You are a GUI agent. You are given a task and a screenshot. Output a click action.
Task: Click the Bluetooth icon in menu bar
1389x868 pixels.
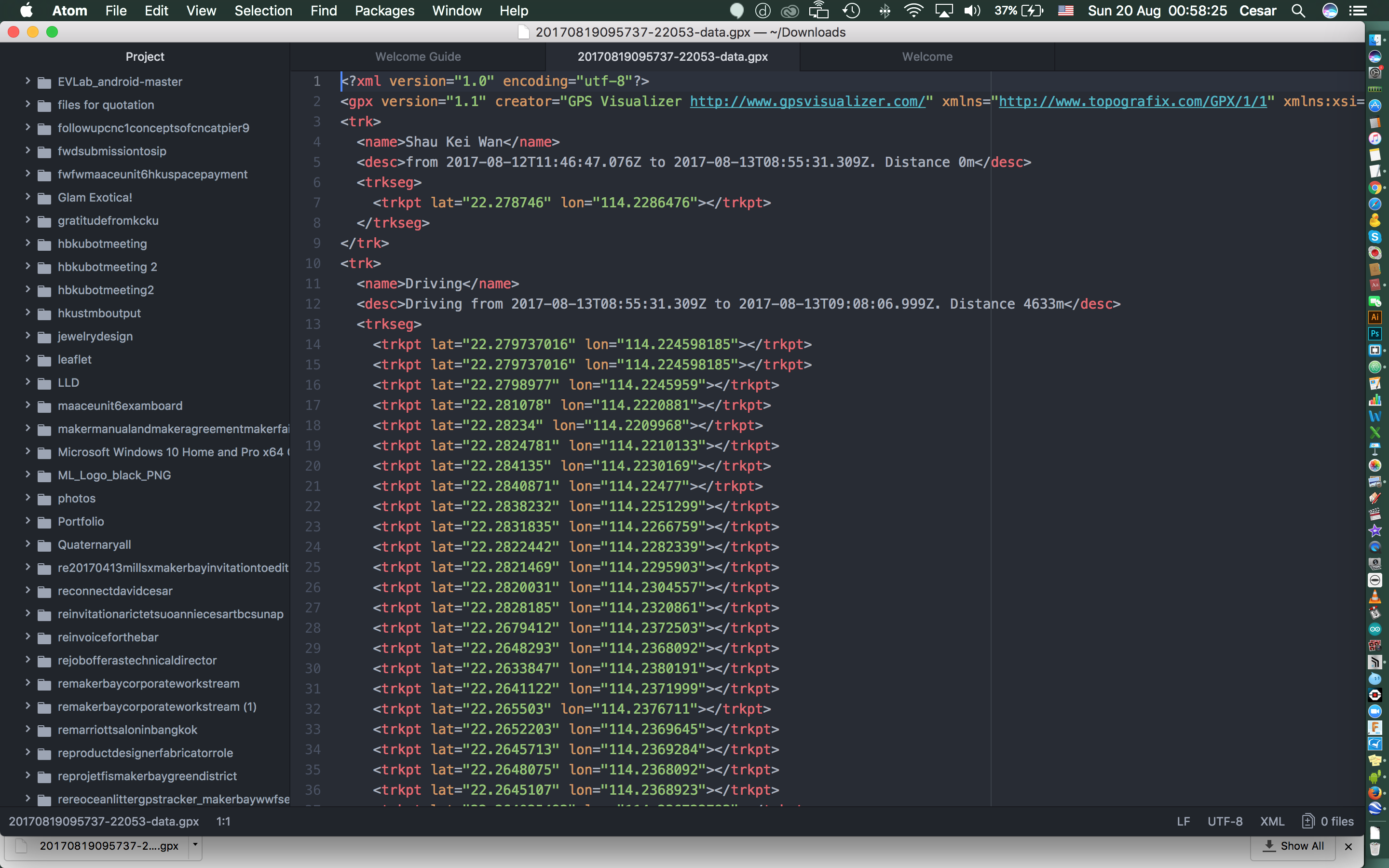885,11
